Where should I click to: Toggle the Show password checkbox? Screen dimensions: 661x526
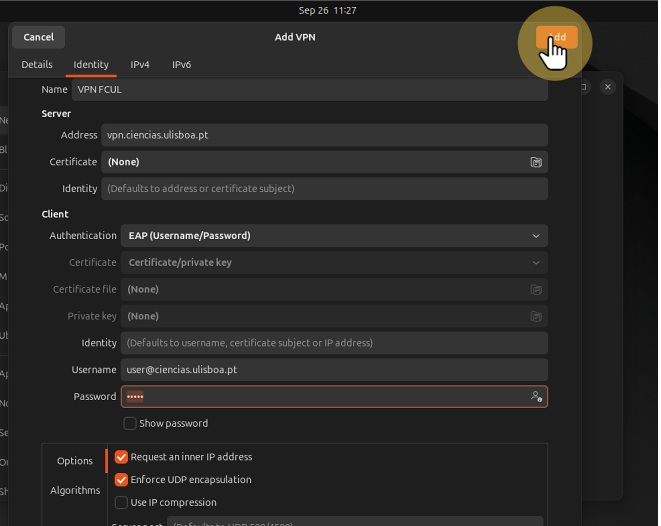[130, 423]
